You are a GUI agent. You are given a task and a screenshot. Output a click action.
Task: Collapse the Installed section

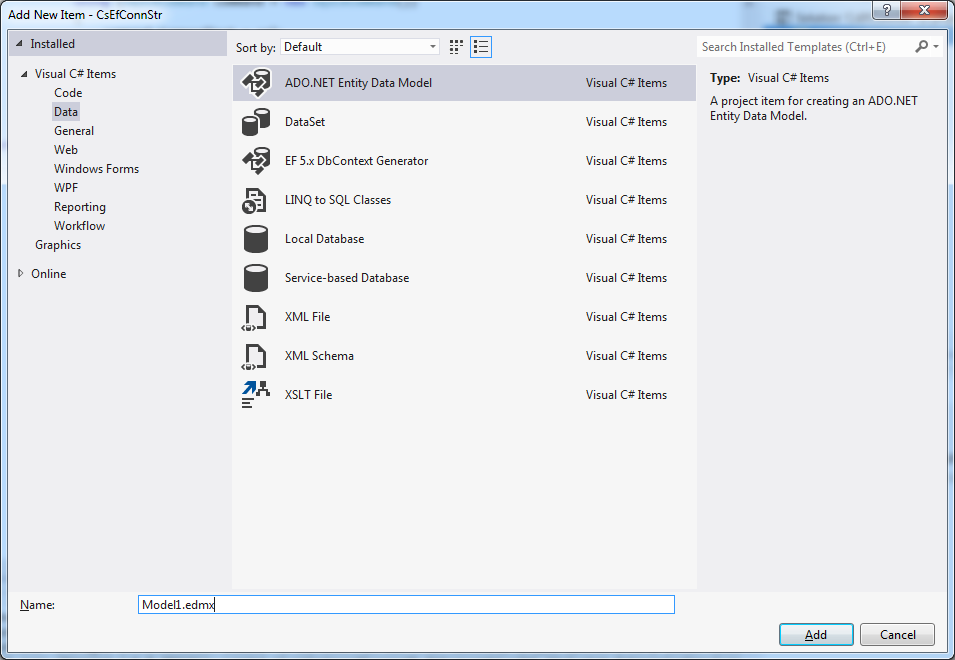click(19, 44)
